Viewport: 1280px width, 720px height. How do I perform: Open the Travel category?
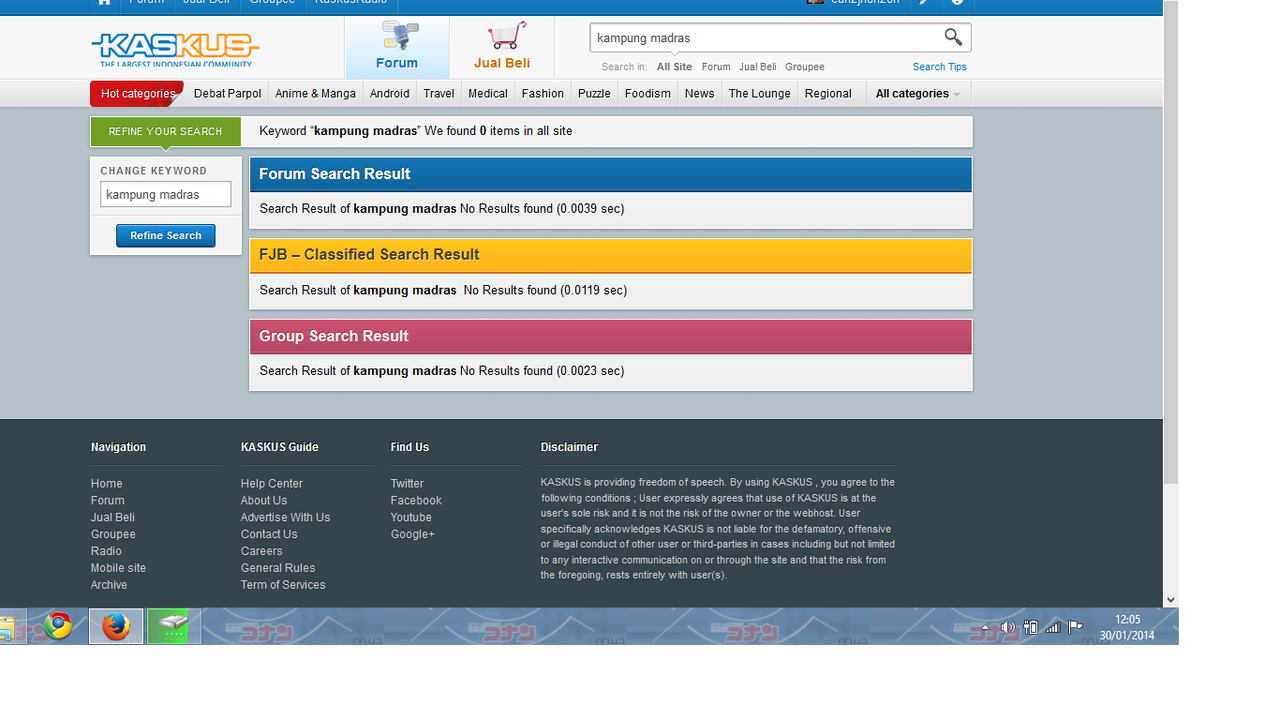click(438, 94)
